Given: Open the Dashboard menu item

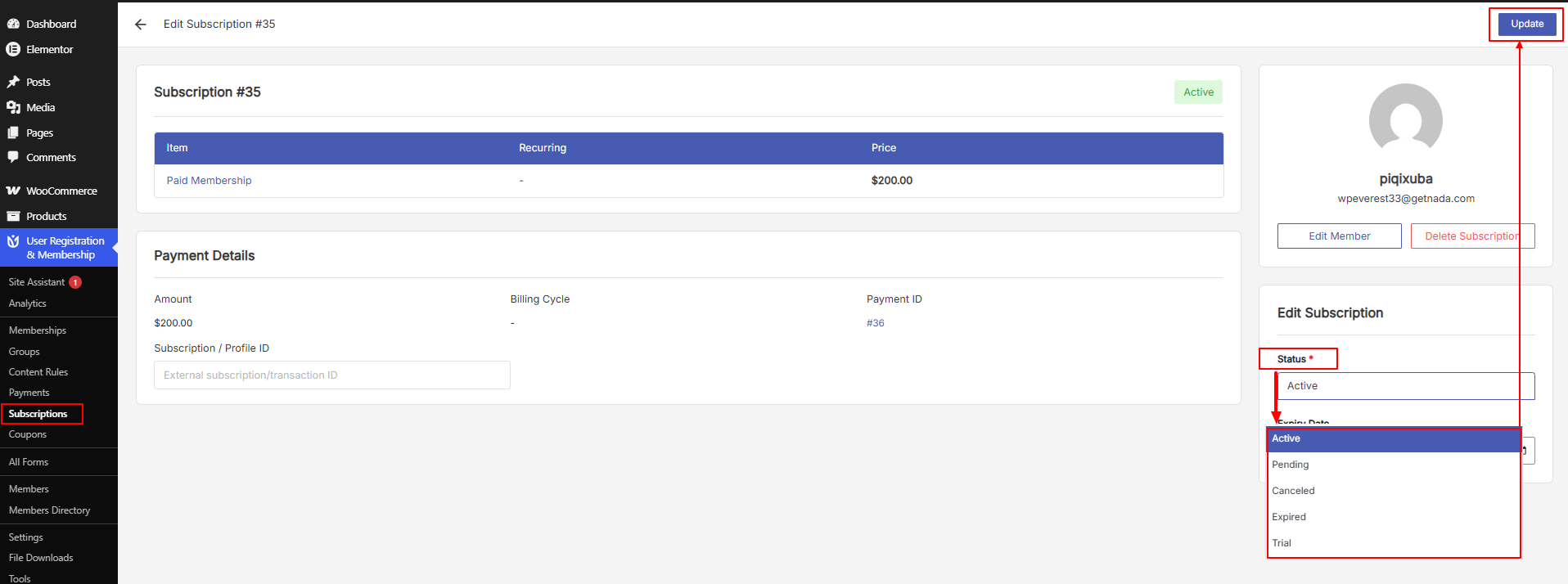Looking at the screenshot, I should pyautogui.click(x=51, y=24).
